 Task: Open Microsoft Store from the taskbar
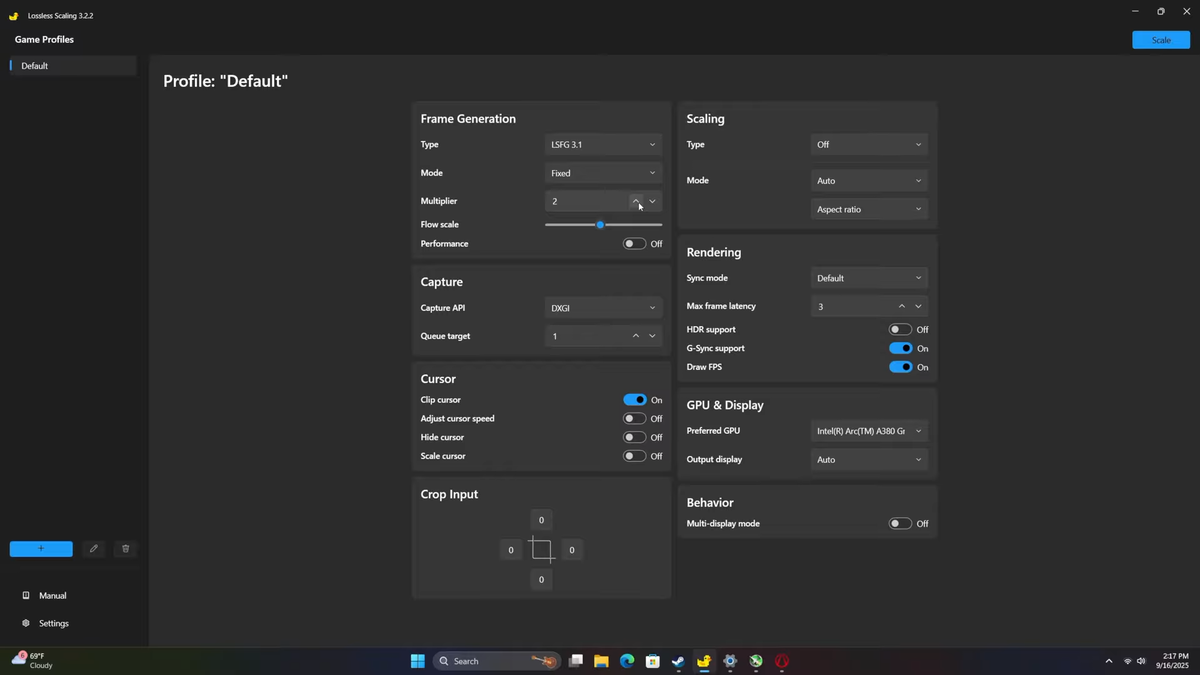coord(653,661)
